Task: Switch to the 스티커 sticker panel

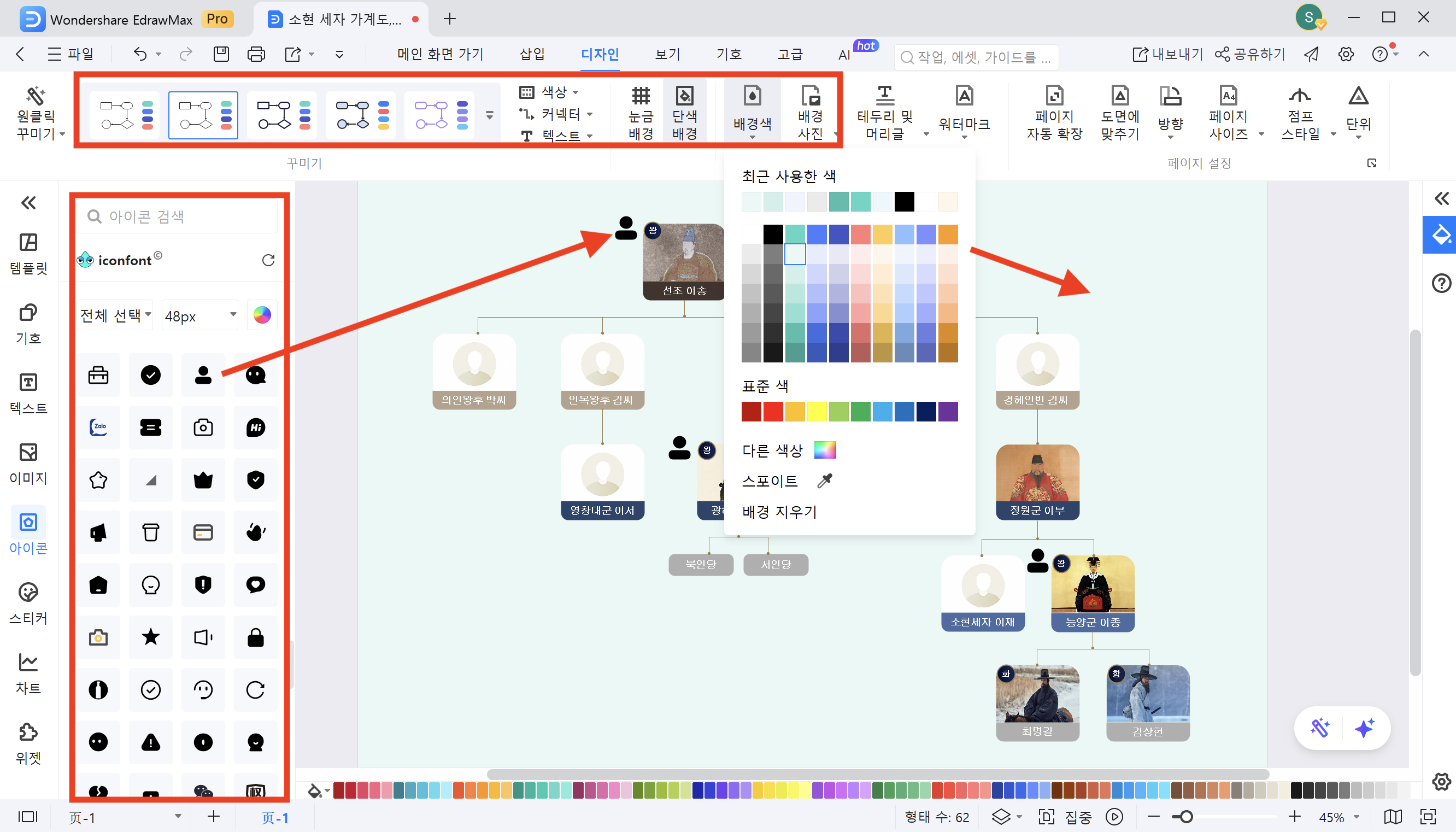Action: 28,602
